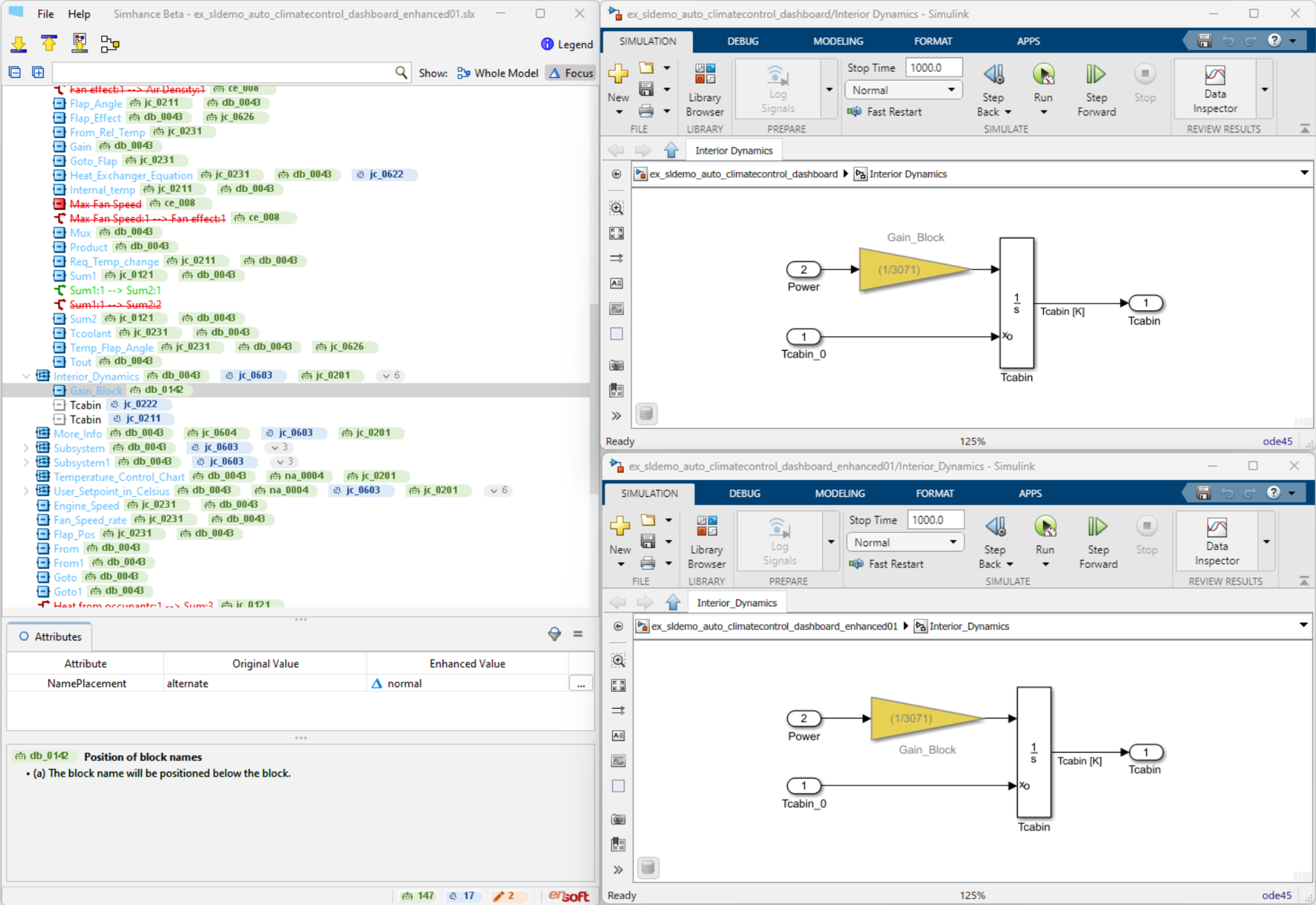
Task: Click the ode45 solver link in bottom Simulink window
Action: click(x=1277, y=896)
